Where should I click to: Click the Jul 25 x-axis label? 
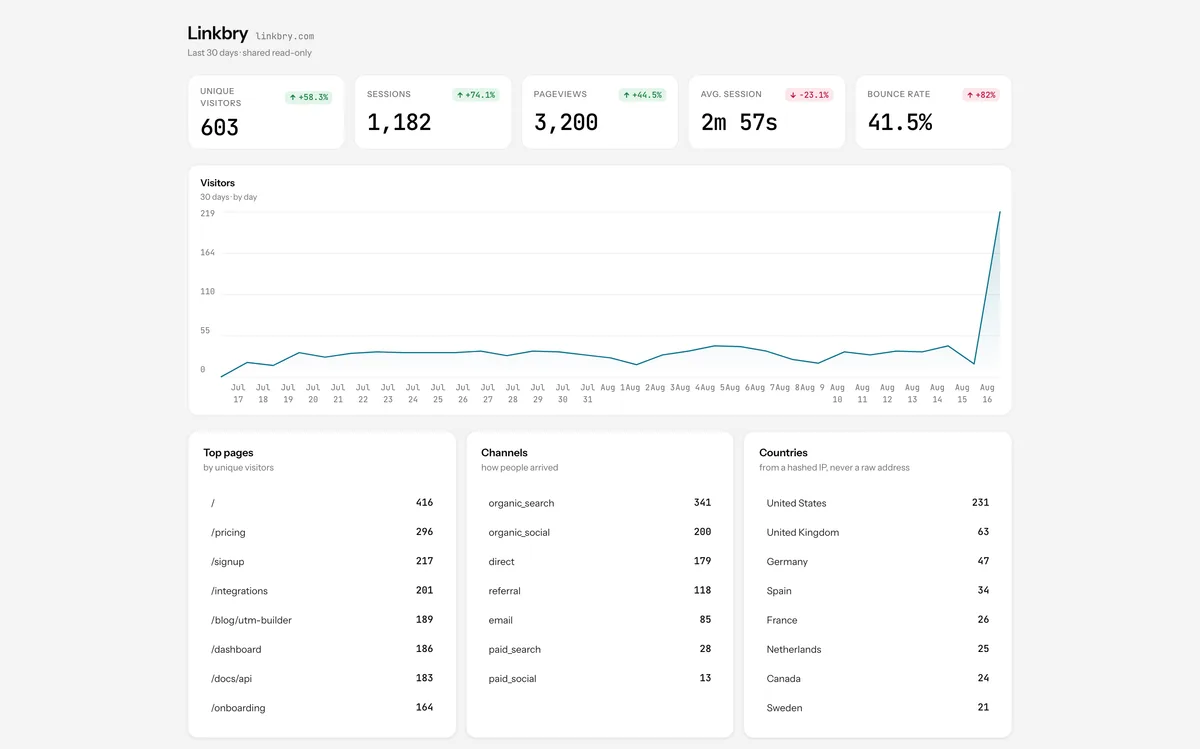point(438,393)
